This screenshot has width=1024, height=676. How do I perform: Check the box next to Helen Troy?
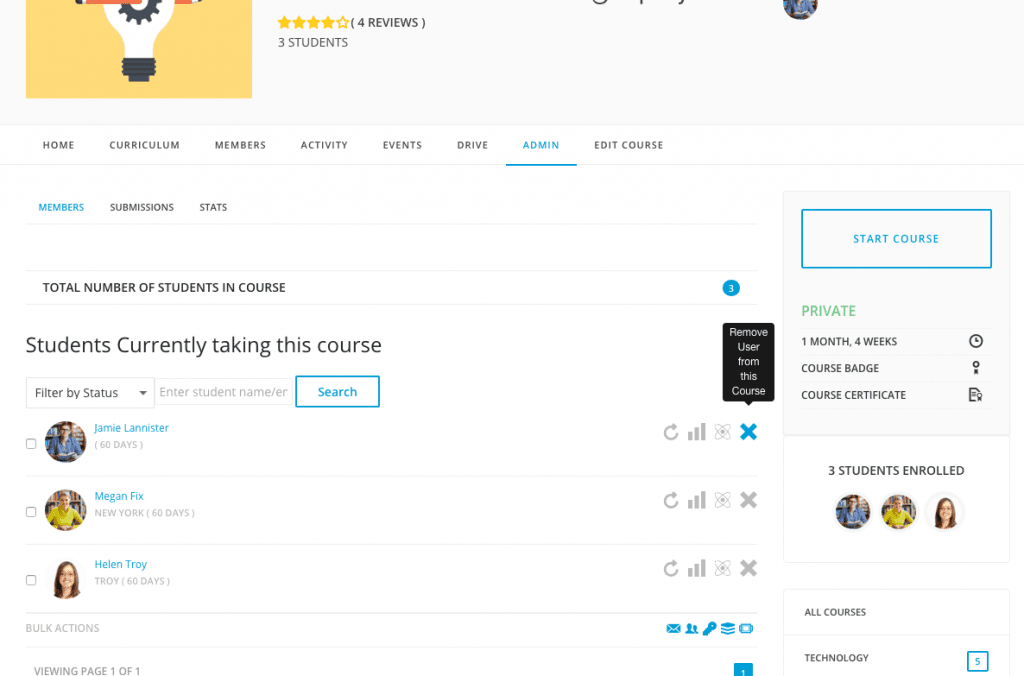(x=31, y=580)
